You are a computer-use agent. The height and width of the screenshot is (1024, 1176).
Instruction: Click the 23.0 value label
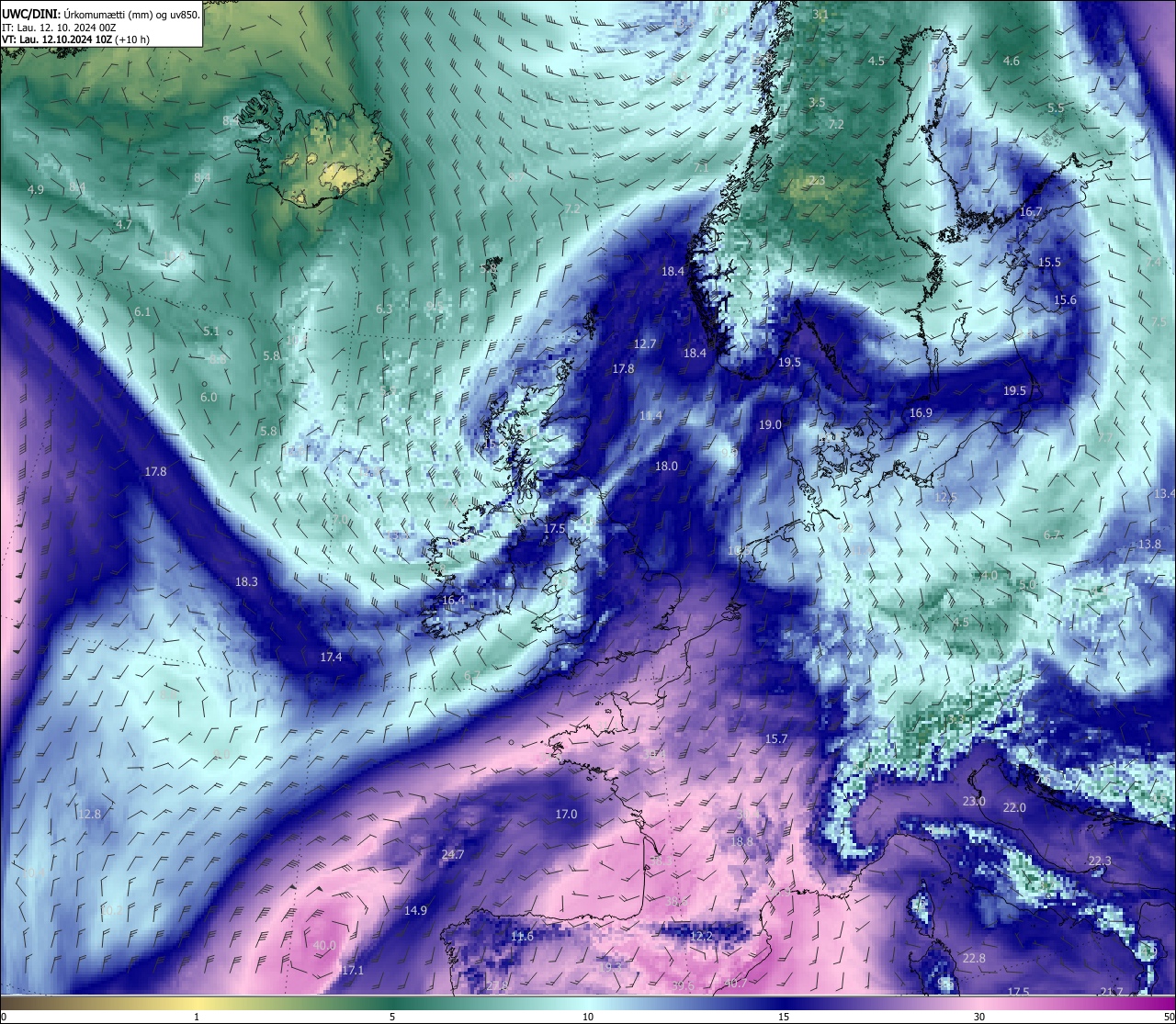(x=974, y=801)
